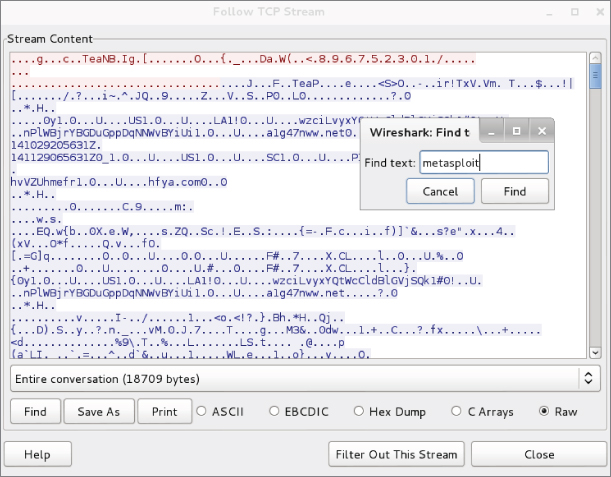Click the line starting <d.............%9

pyautogui.click(x=178, y=342)
